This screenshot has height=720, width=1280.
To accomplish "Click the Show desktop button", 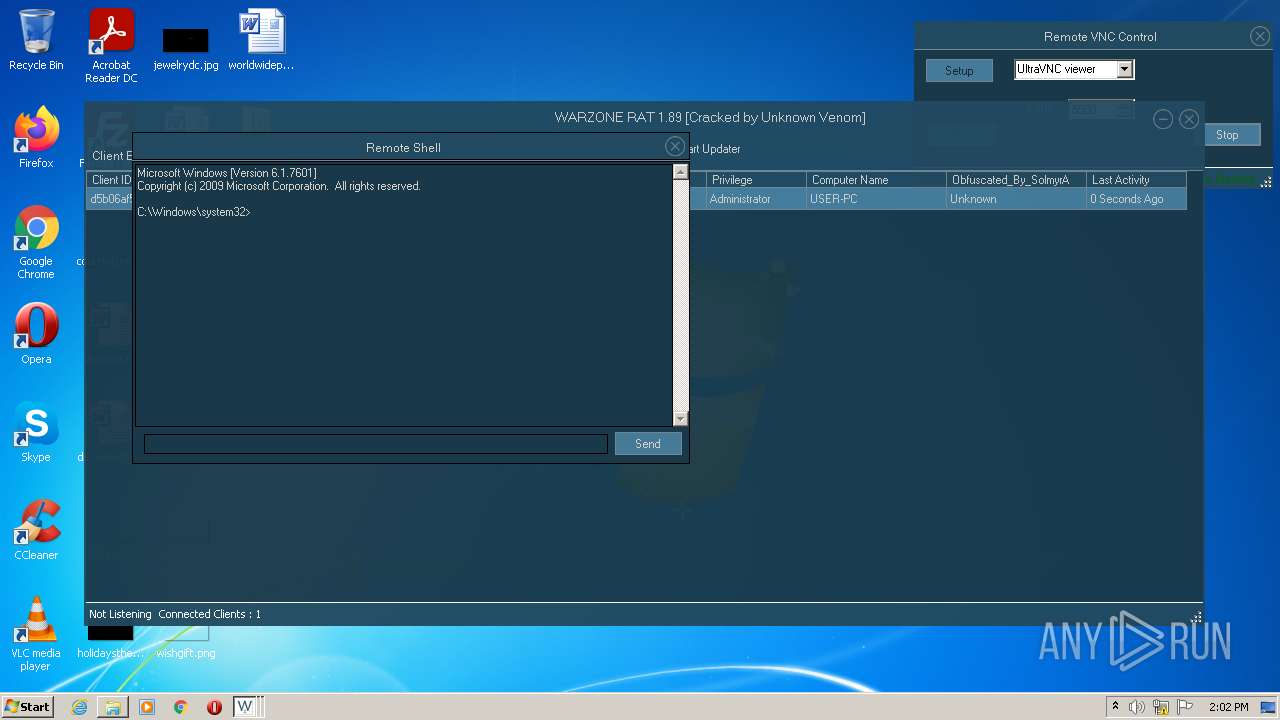I will tap(1269, 707).
